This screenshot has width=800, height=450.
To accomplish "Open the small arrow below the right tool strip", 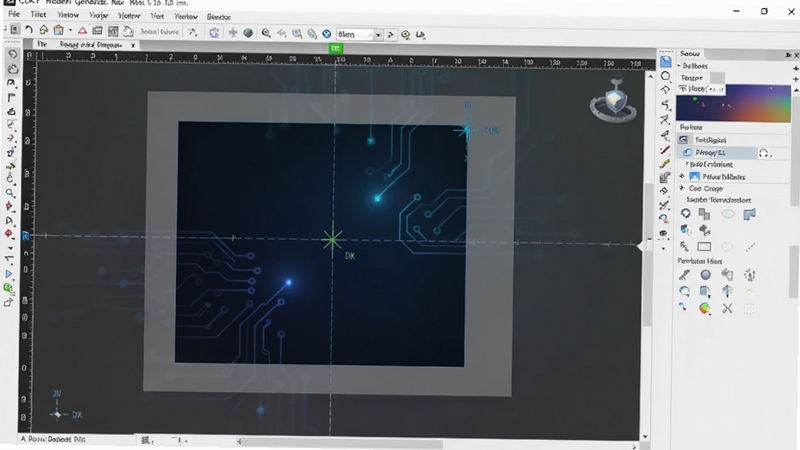I will 663,248.
